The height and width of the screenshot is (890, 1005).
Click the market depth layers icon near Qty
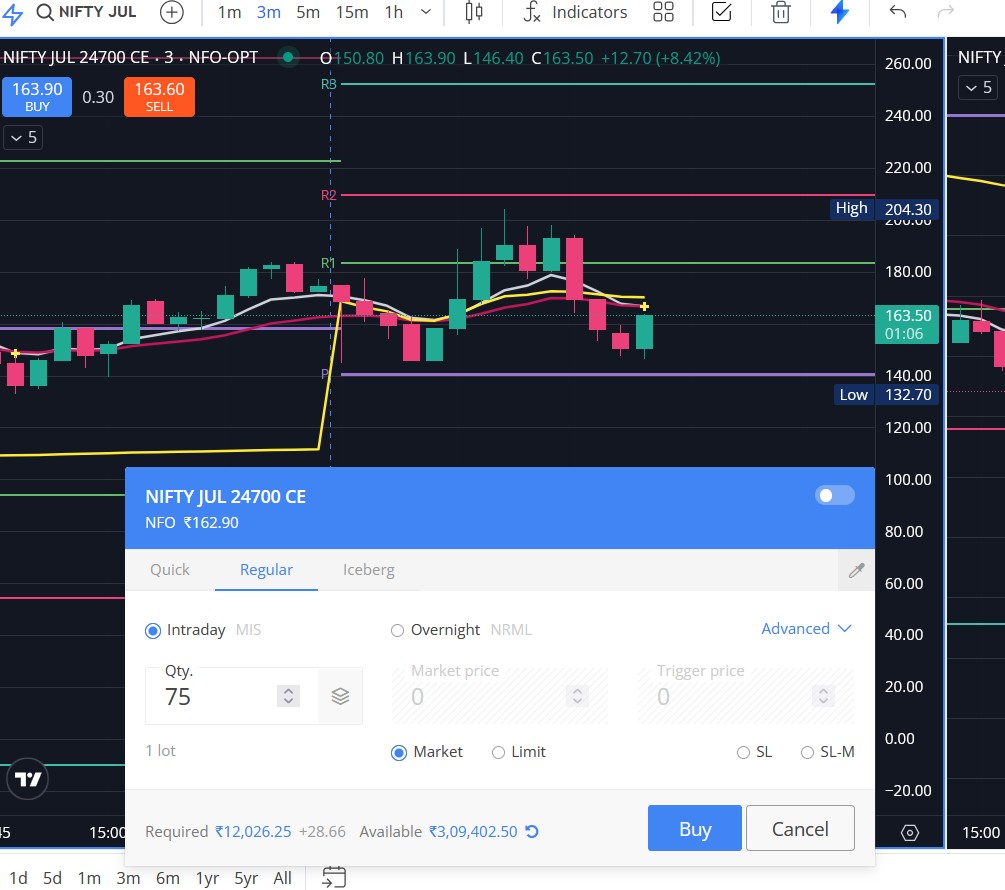[340, 696]
